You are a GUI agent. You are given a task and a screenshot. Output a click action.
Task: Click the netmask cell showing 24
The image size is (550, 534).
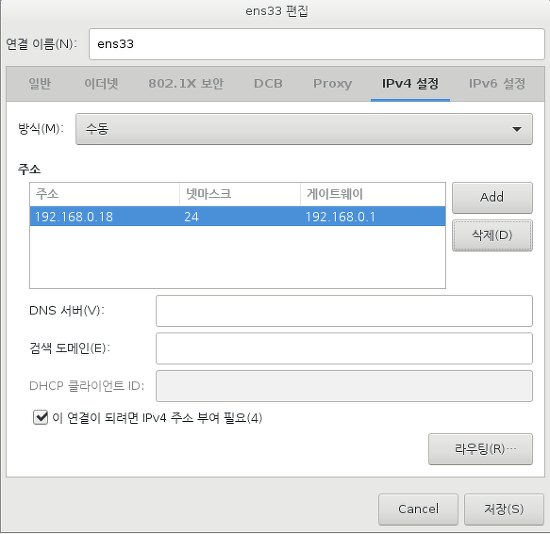pos(240,216)
